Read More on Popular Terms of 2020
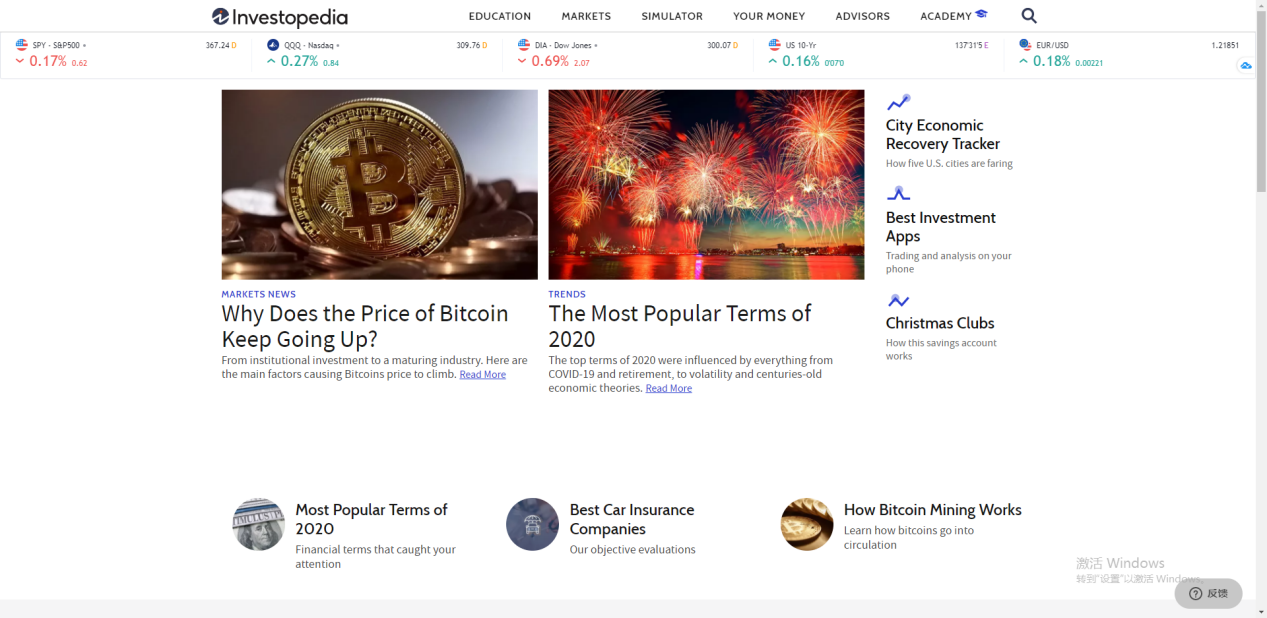 tap(668, 389)
